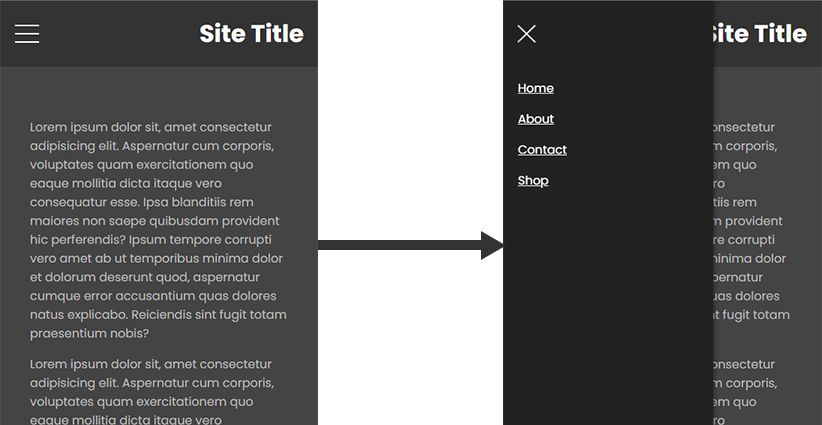The height and width of the screenshot is (425, 822).
Task: Click header space between hamburger icon and Site Title
Action: tap(119, 34)
